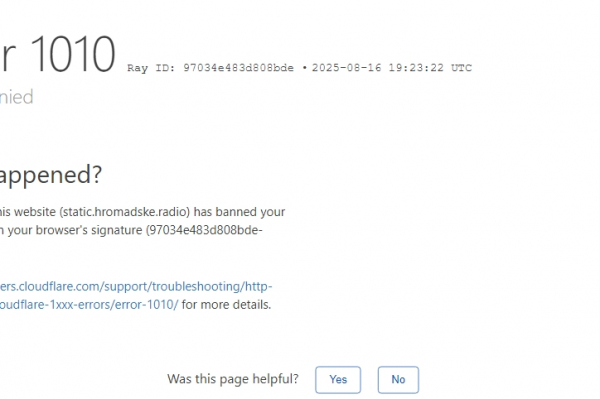Click the 'has banned your' text
Viewport: 600px width, 399px height.
click(239, 212)
